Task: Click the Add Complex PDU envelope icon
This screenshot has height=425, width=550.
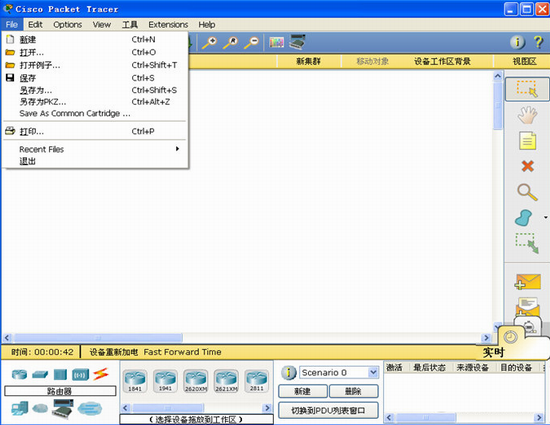Action: (x=527, y=306)
